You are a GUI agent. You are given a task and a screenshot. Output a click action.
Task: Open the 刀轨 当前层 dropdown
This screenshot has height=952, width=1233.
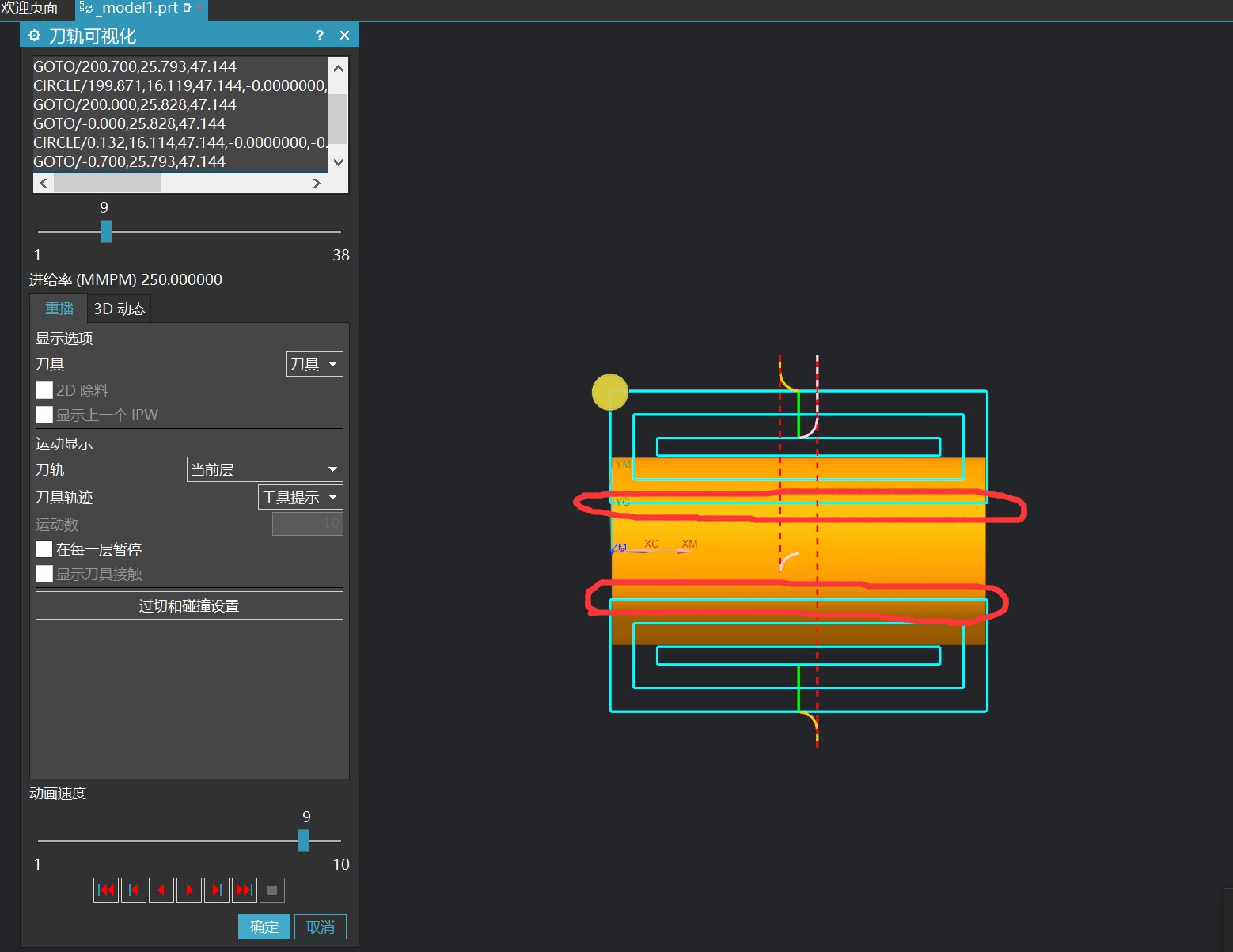point(265,469)
